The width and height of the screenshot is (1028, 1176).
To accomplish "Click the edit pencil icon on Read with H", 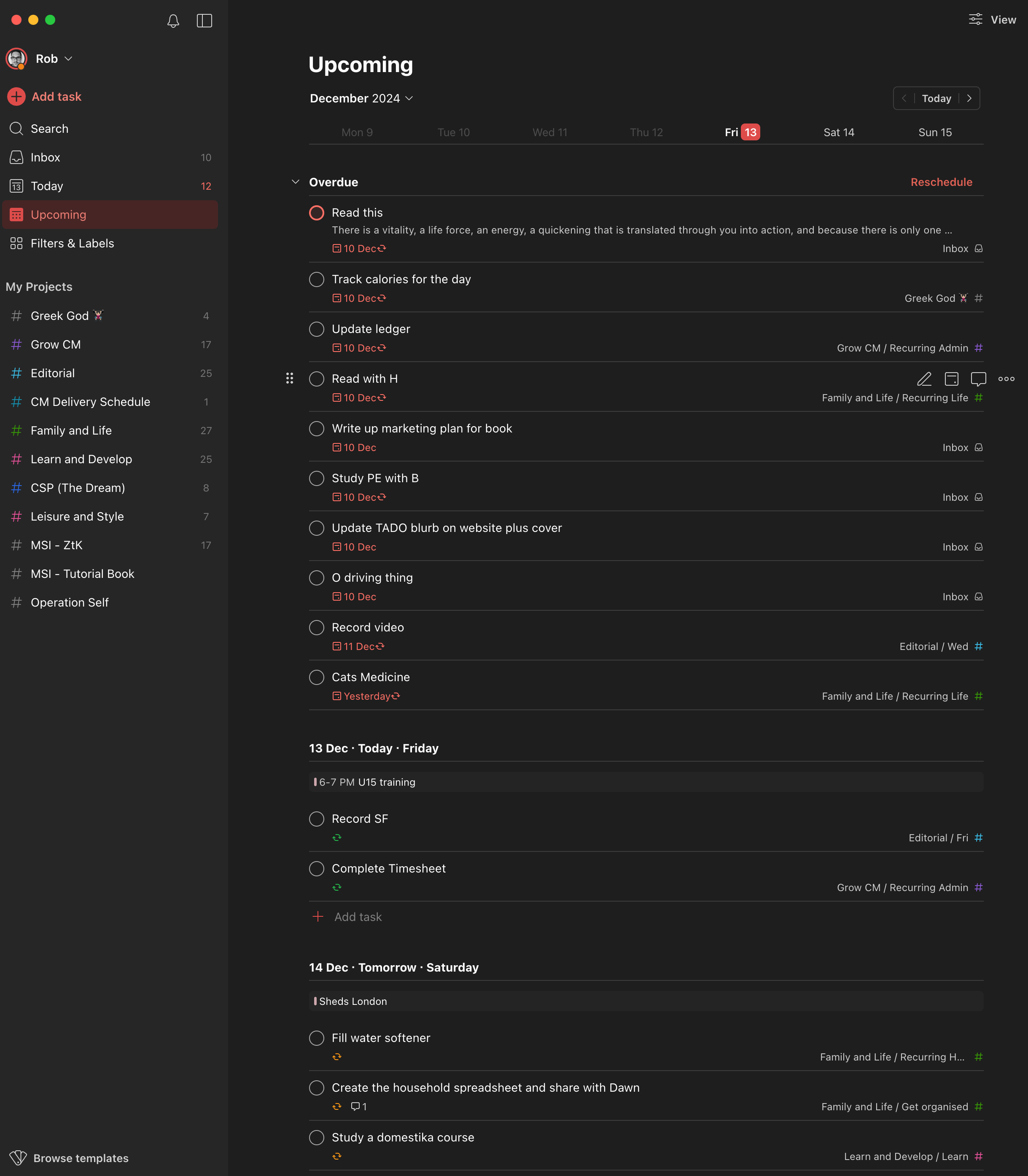I will click(925, 379).
